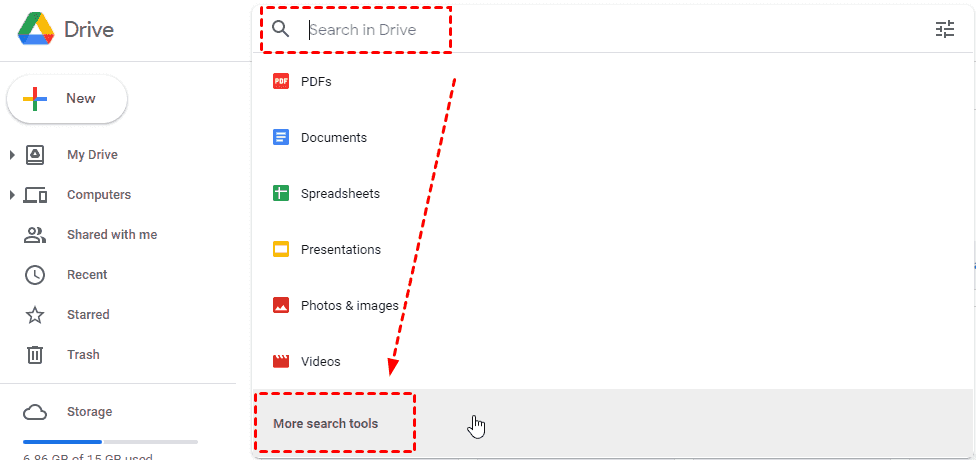Click the yellow Presentations icon
This screenshot has width=976, height=460.
(281, 250)
